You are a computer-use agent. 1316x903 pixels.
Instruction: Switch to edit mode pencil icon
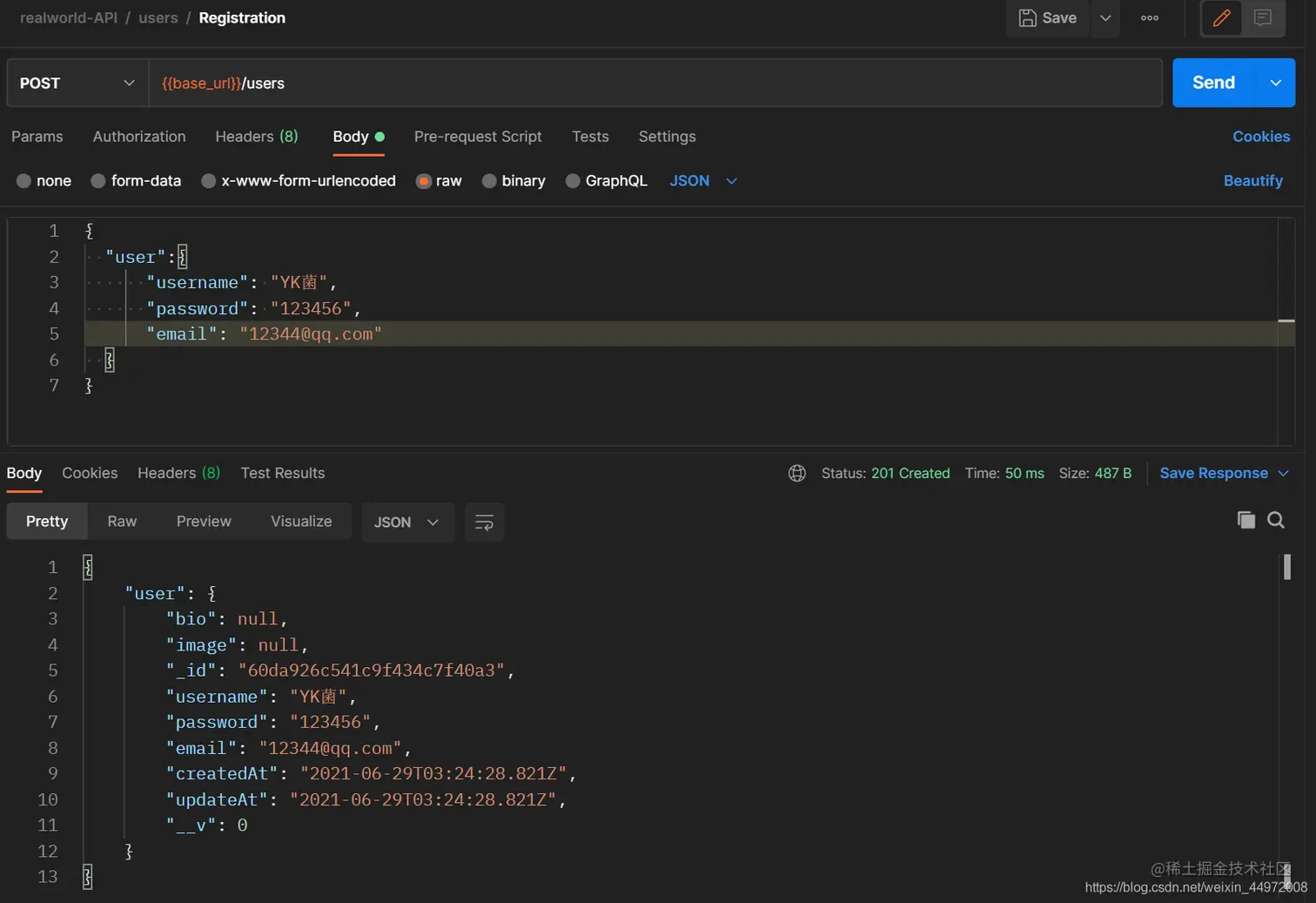click(1221, 18)
